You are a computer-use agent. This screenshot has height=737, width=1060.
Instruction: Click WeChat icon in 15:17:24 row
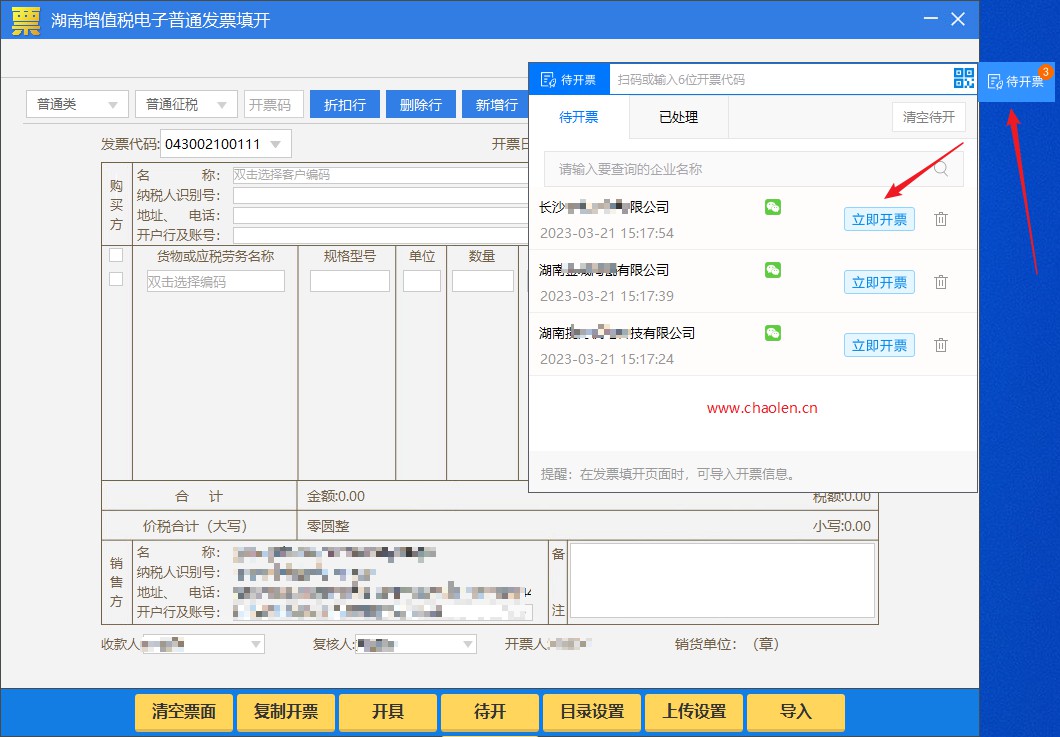pyautogui.click(x=773, y=333)
